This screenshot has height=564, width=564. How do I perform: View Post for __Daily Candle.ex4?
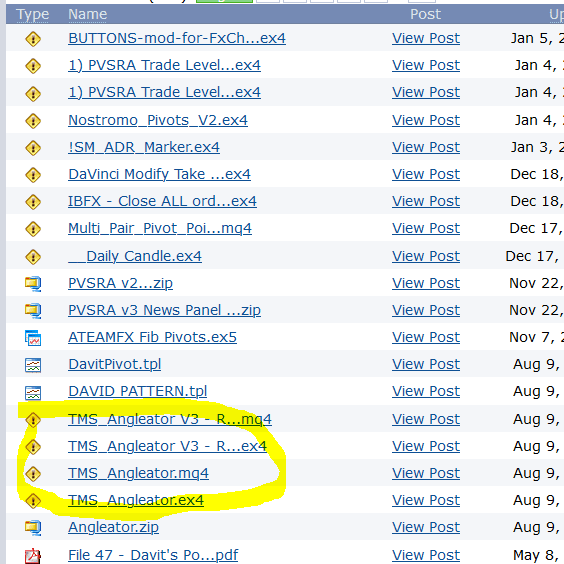(426, 256)
